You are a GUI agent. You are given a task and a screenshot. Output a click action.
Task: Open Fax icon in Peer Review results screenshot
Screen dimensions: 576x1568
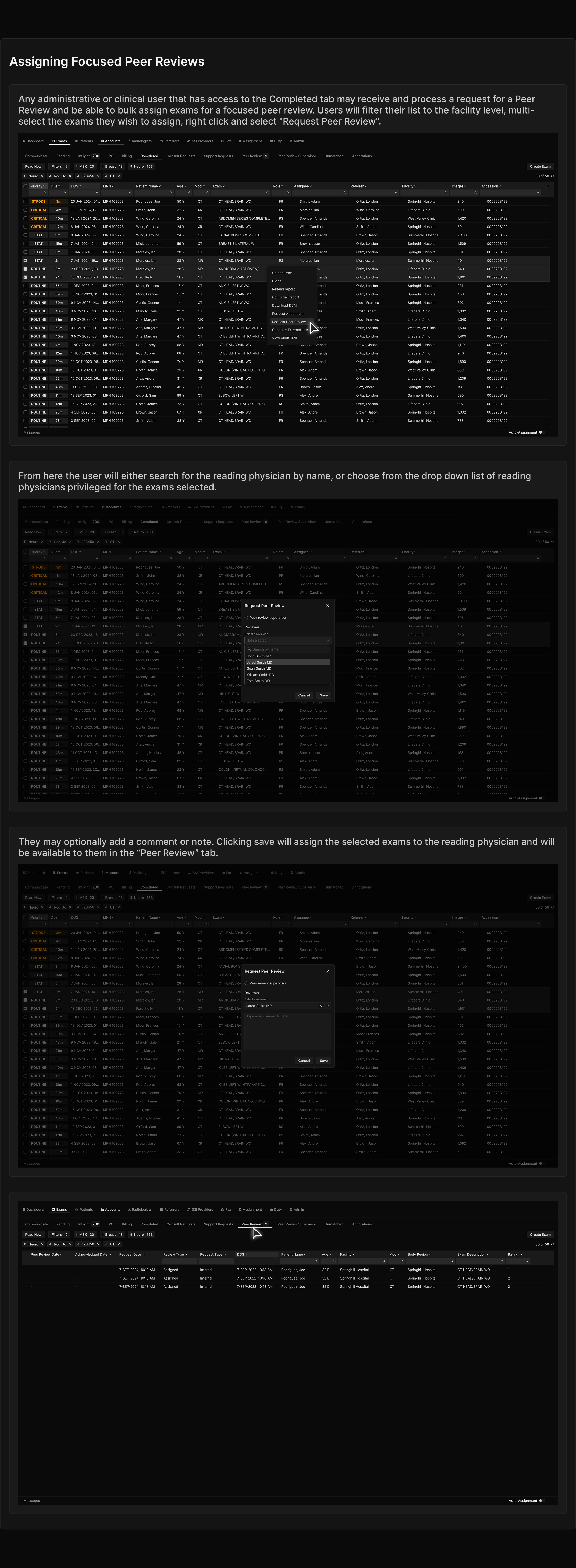click(223, 1210)
